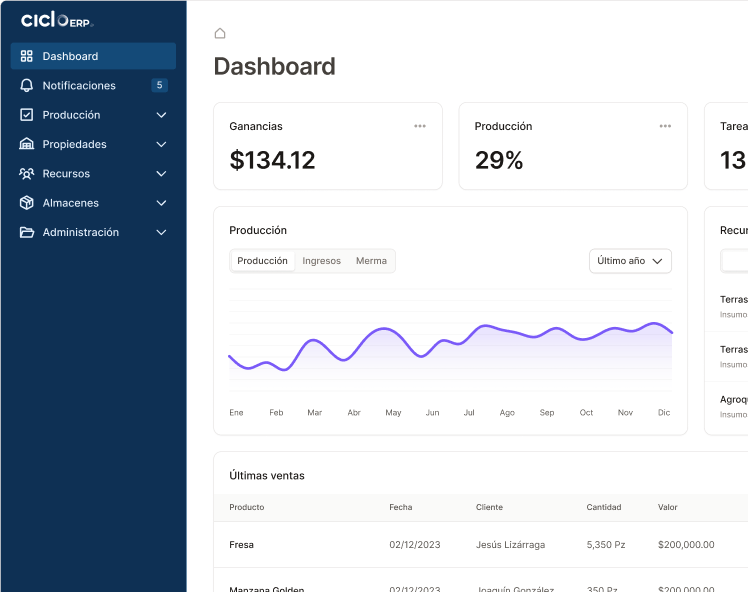Click the Recursos people icon
The image size is (748, 592).
pyautogui.click(x=27, y=174)
